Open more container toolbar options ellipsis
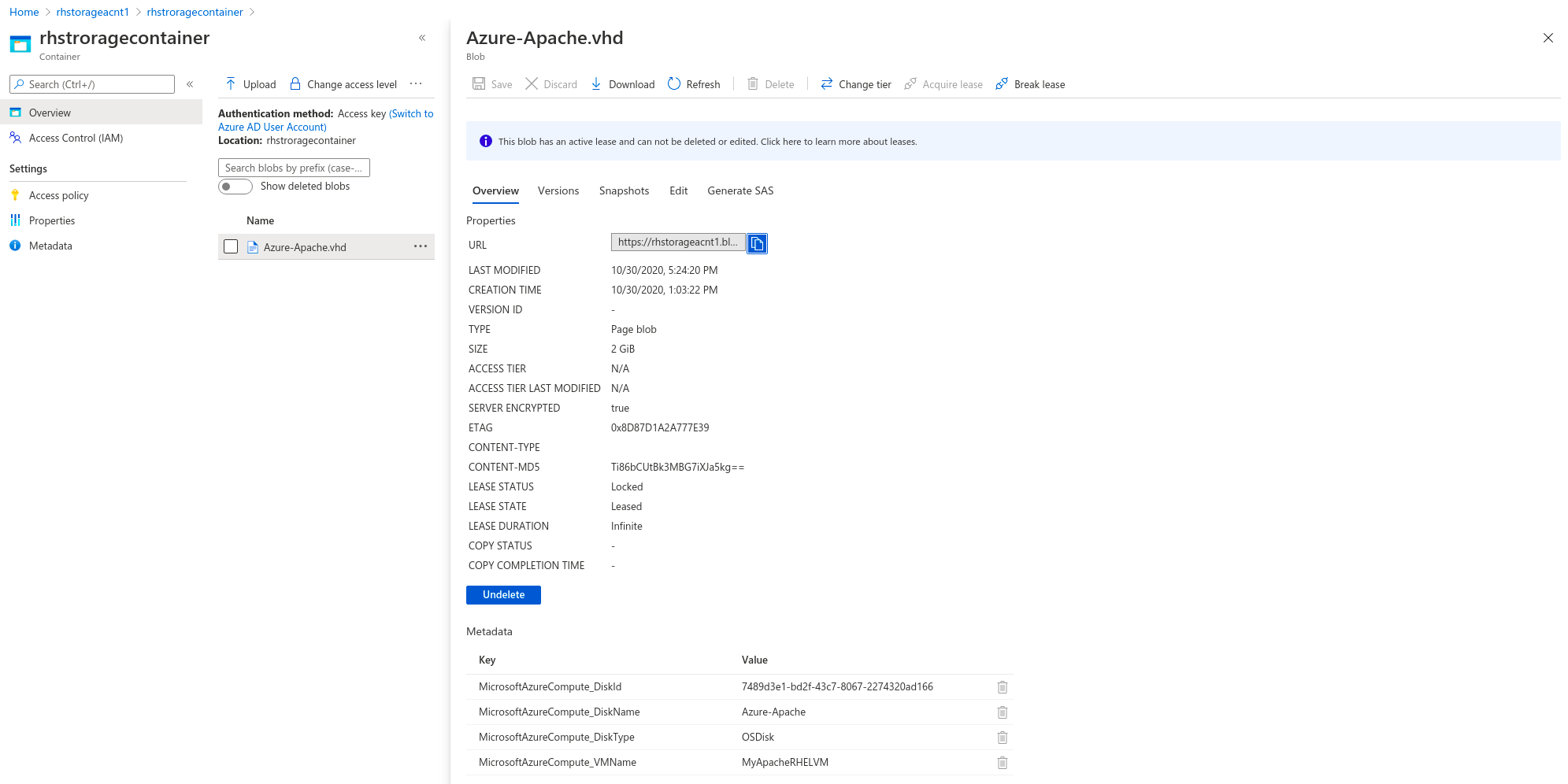Viewport: 1568px width, 784px height. [416, 84]
